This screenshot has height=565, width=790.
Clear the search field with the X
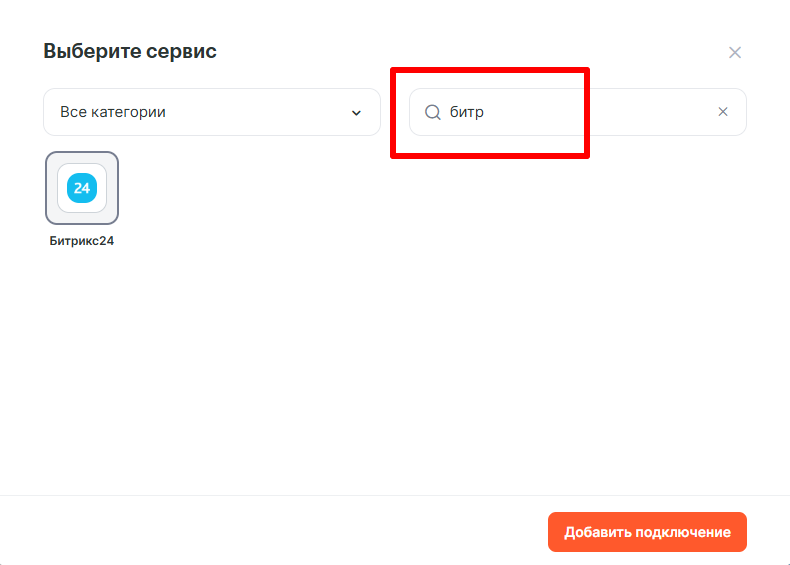723,112
